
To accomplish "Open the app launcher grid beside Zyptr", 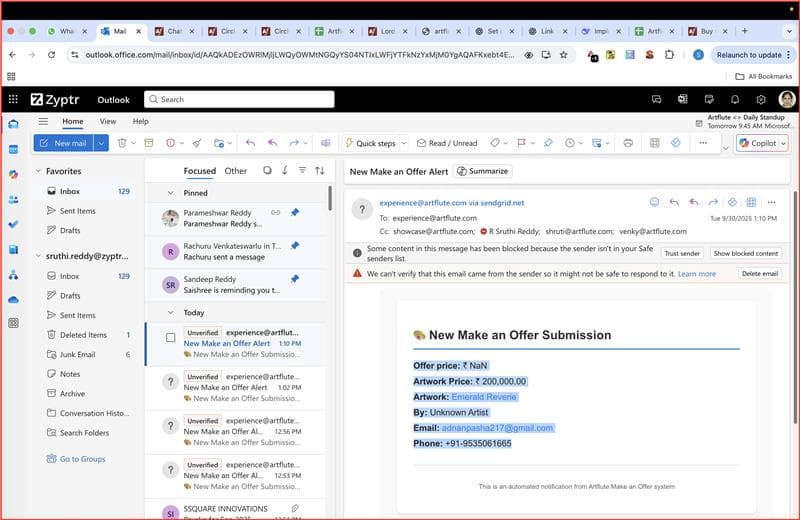I will 13,100.
